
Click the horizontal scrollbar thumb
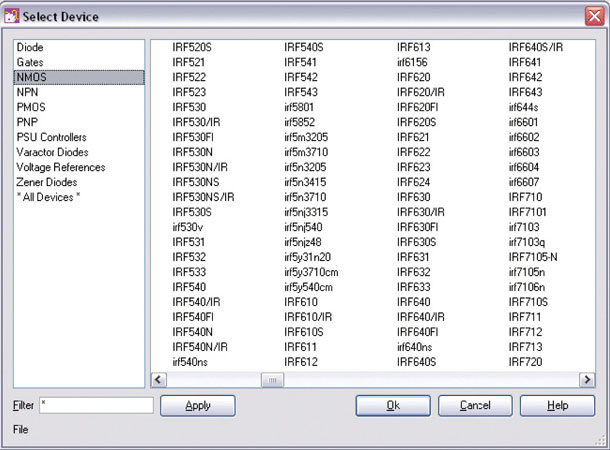pos(272,380)
